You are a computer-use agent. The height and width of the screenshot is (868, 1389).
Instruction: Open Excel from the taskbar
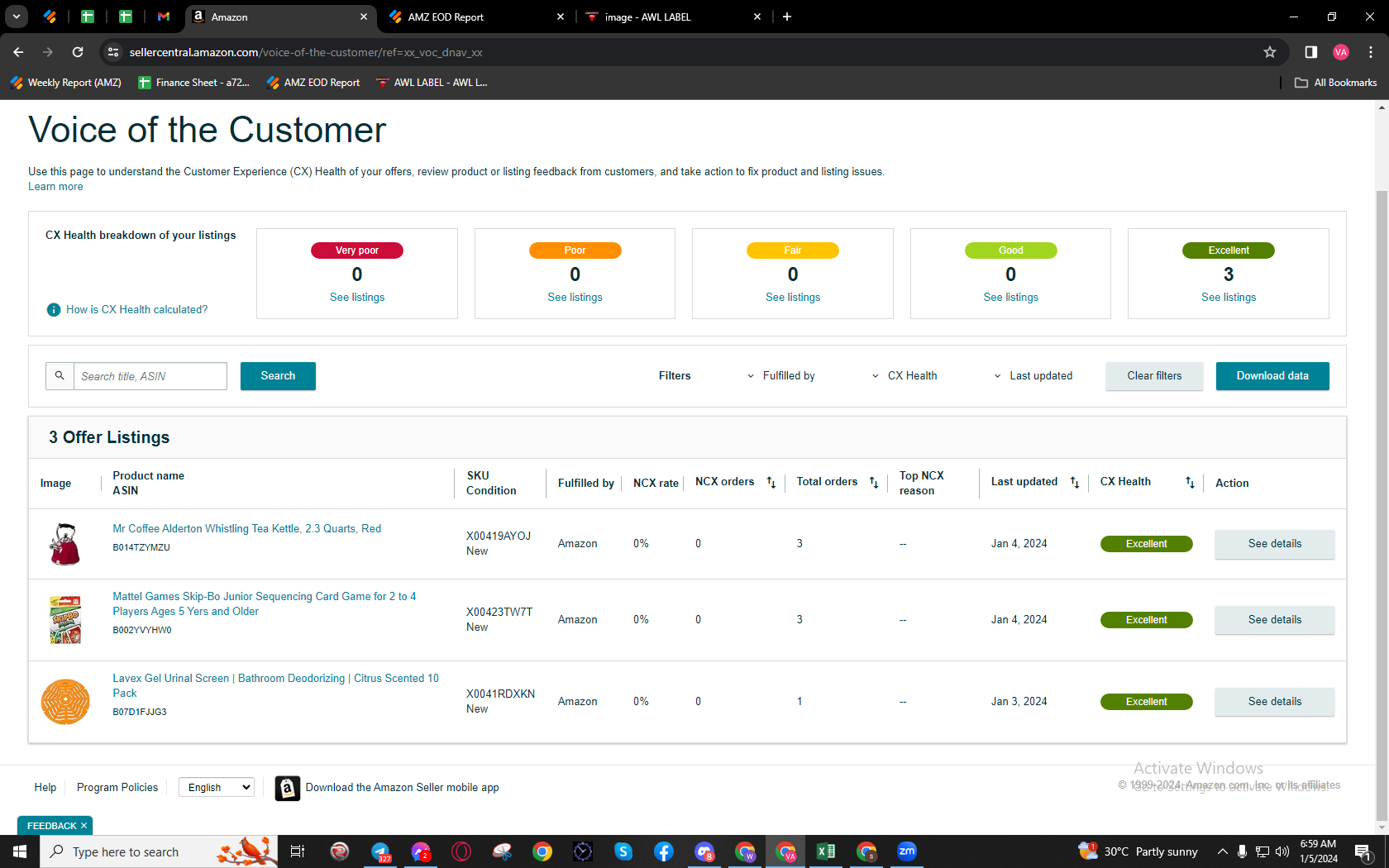825,851
